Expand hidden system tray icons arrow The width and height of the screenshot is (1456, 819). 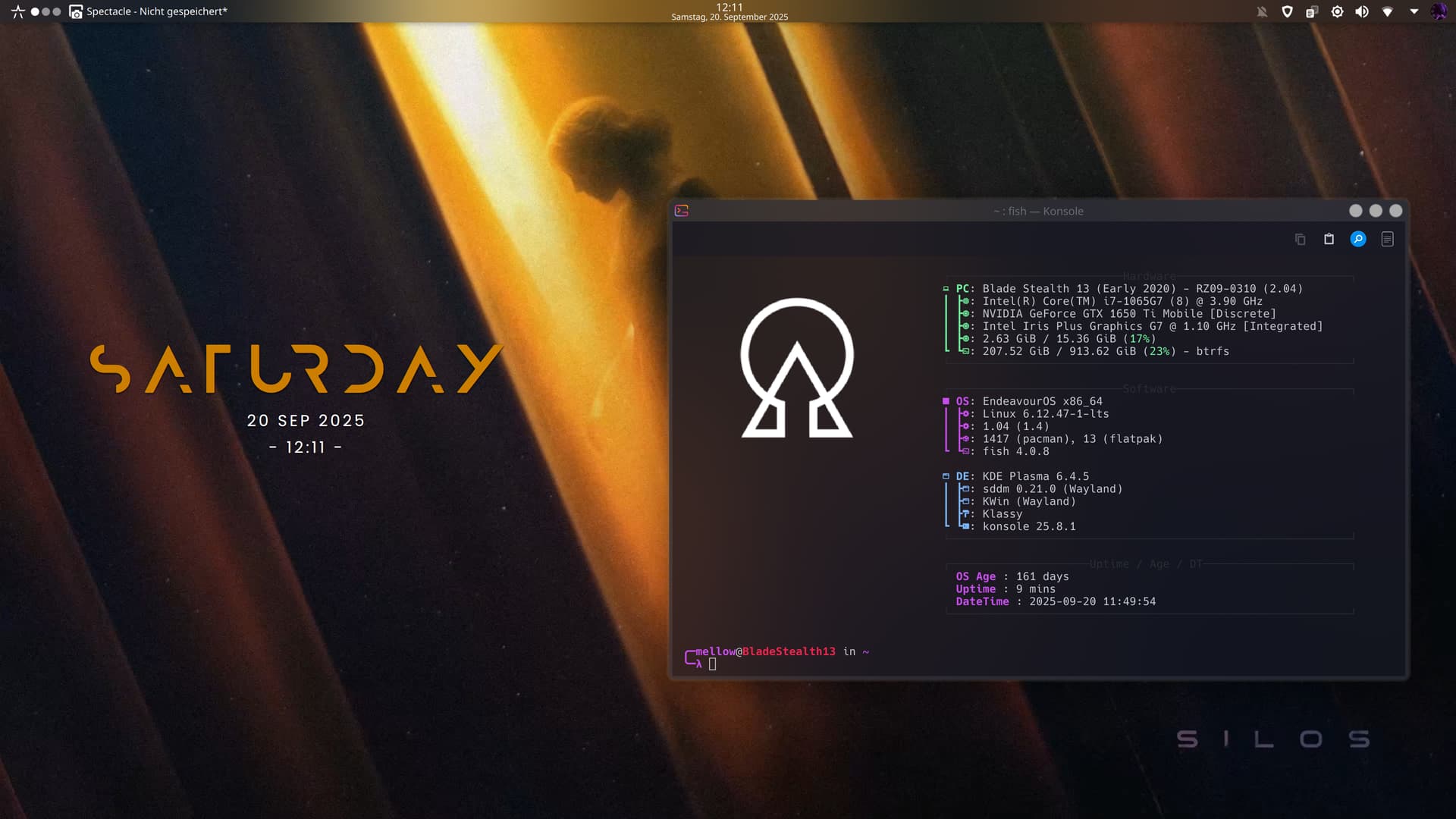pos(1414,11)
